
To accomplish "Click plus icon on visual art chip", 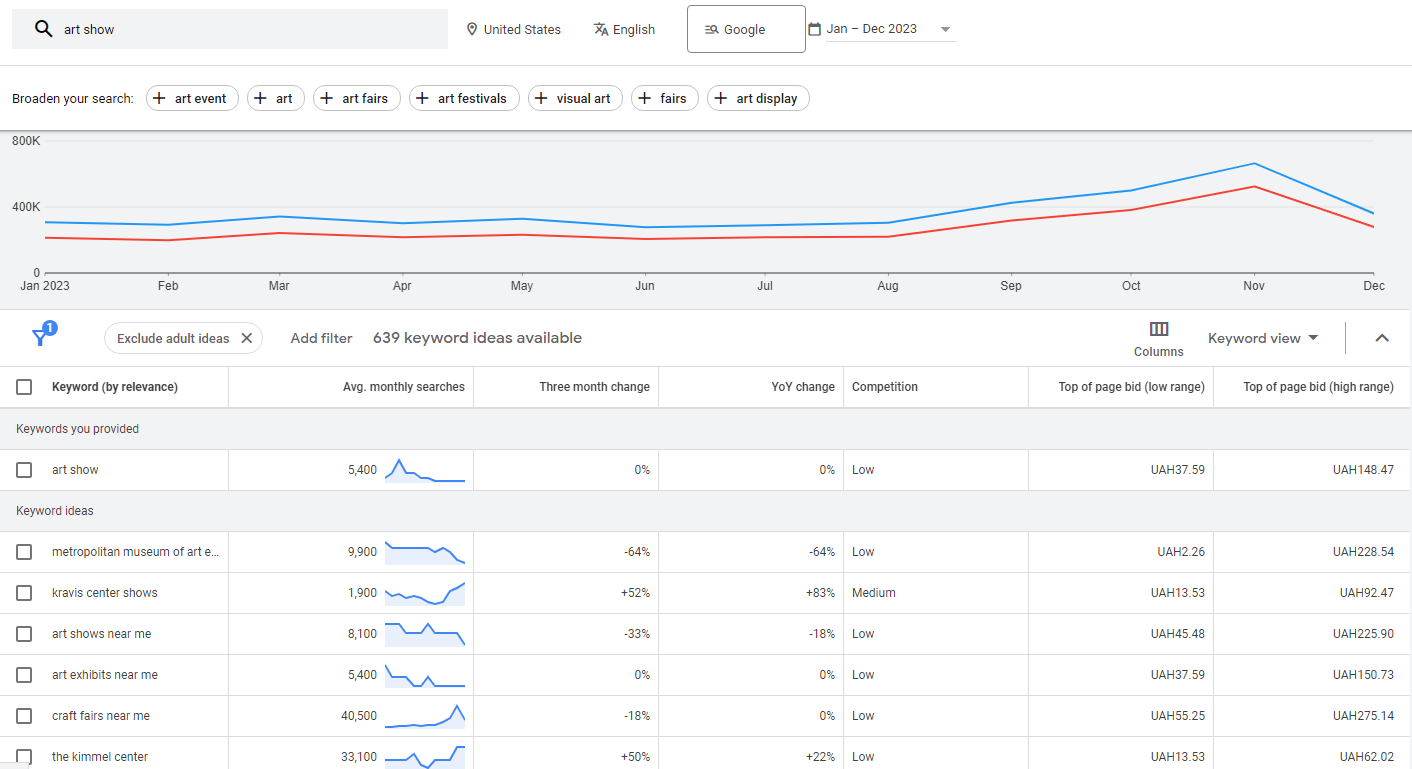I will click(x=541, y=98).
